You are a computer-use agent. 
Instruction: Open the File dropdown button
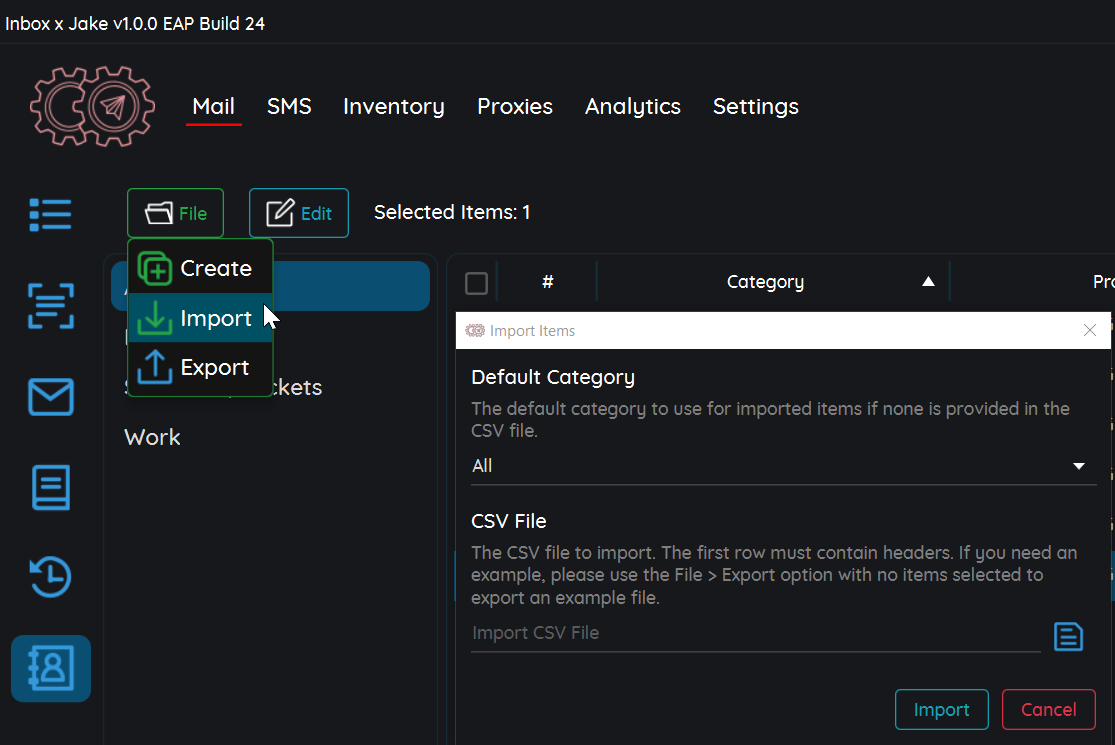click(x=175, y=213)
